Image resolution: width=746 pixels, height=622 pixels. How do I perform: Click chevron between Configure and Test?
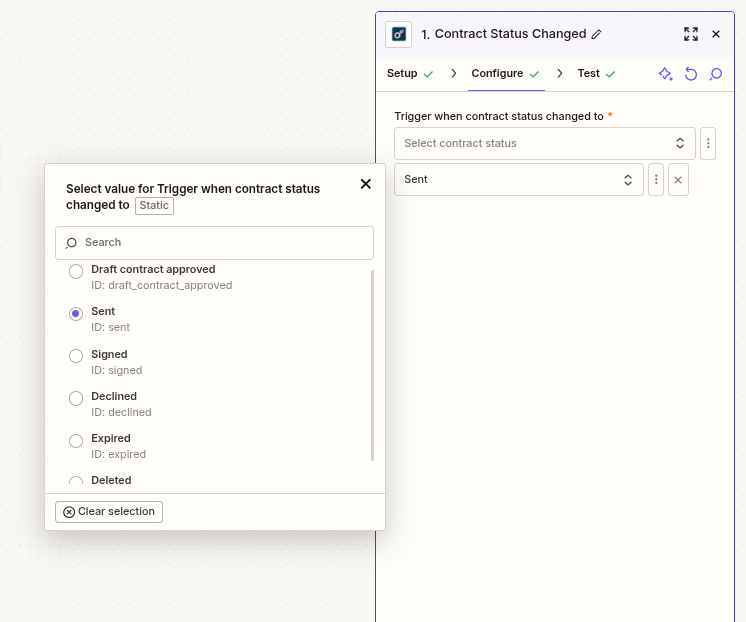click(560, 73)
